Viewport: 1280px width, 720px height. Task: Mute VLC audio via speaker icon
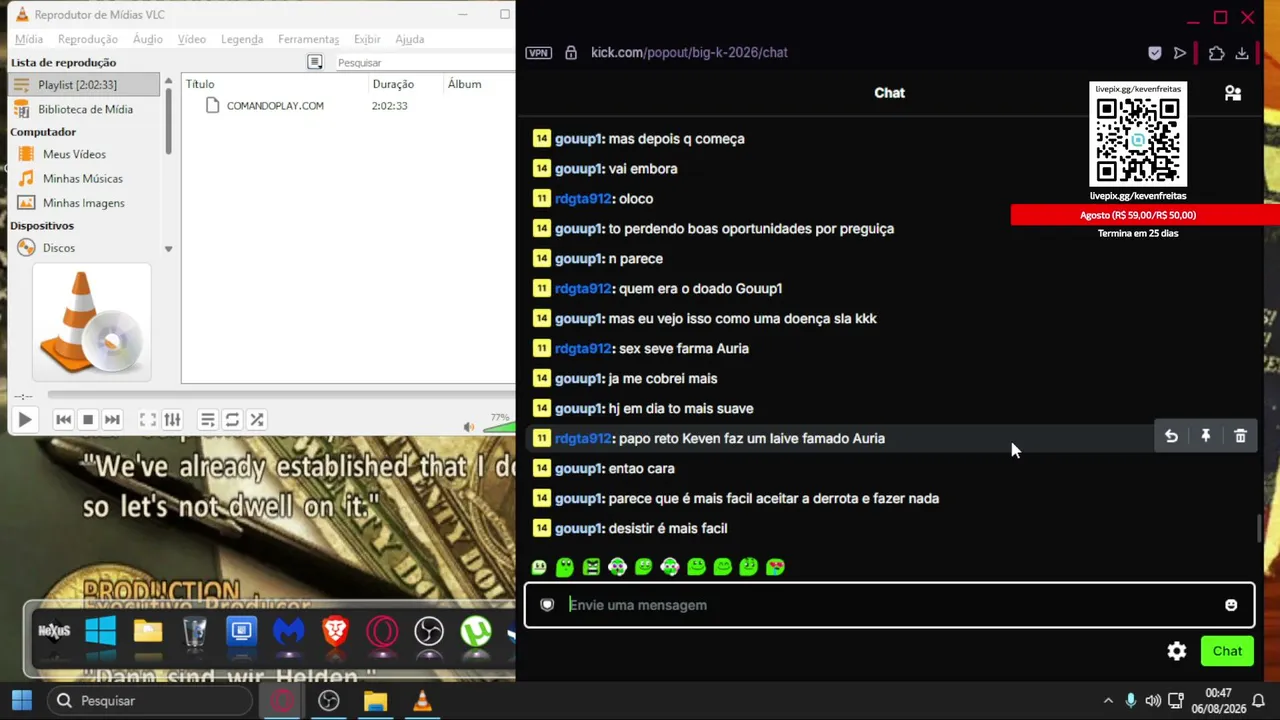(469, 427)
